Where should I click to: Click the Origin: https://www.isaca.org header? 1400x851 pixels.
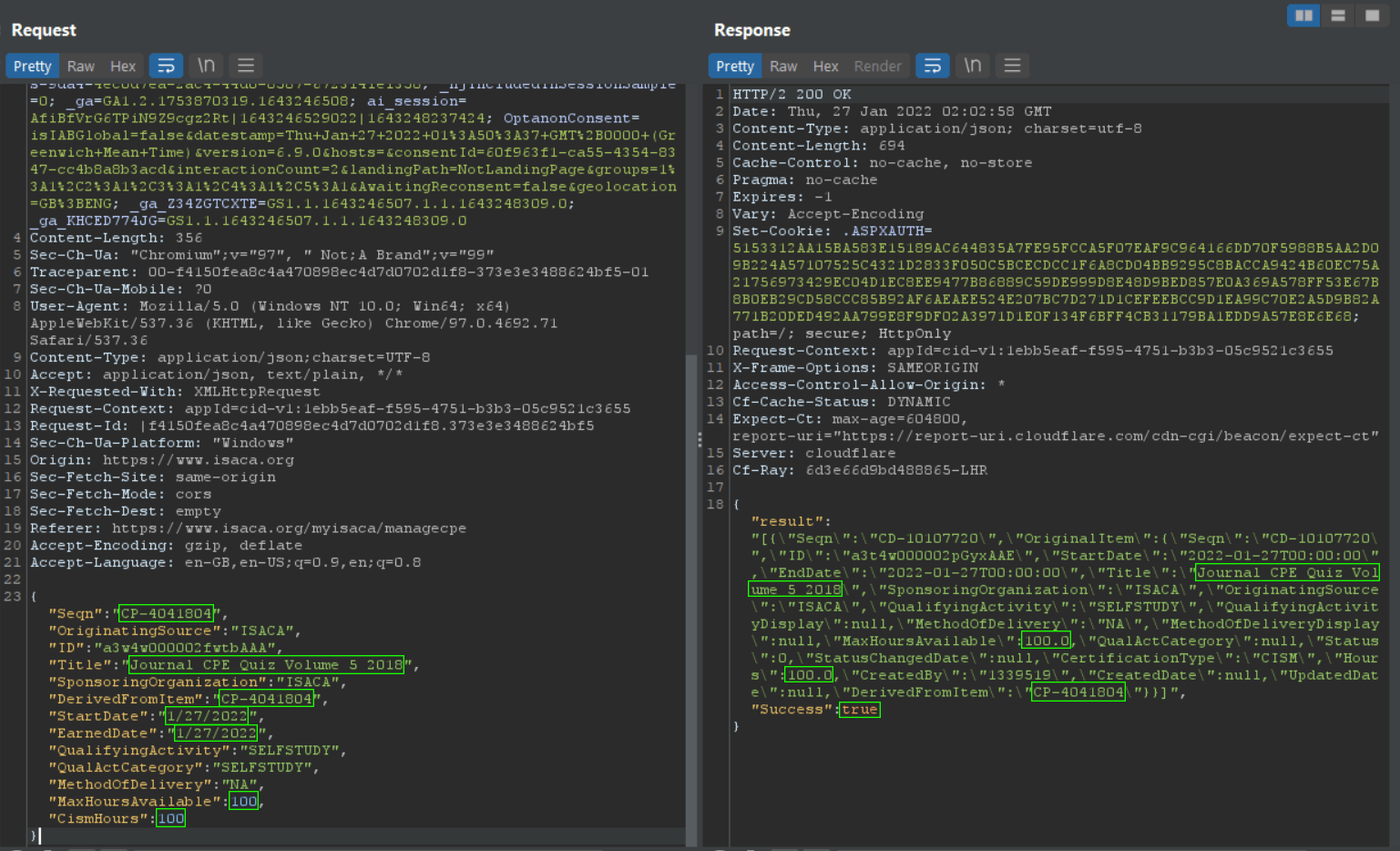pos(162,460)
